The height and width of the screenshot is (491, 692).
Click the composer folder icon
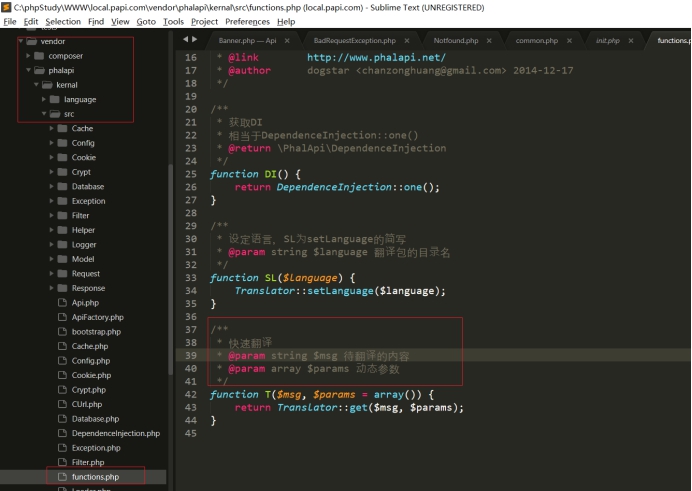pos(39,56)
